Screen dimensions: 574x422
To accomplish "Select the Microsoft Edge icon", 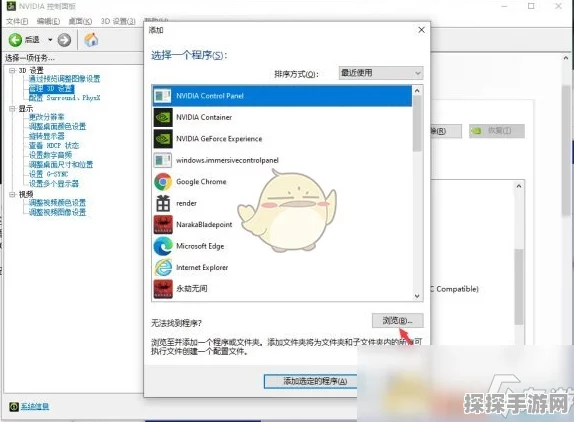I will click(163, 246).
